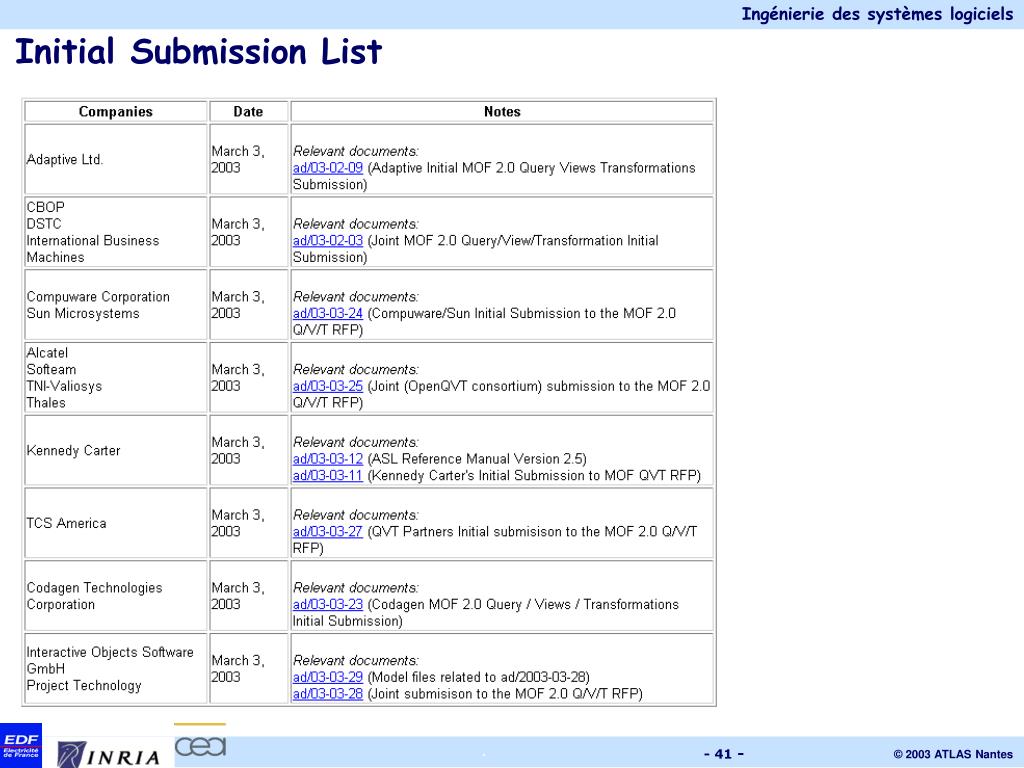Screen dimensions: 1024x768
Task: Click the date cell in TCS America row
Action: (248, 523)
